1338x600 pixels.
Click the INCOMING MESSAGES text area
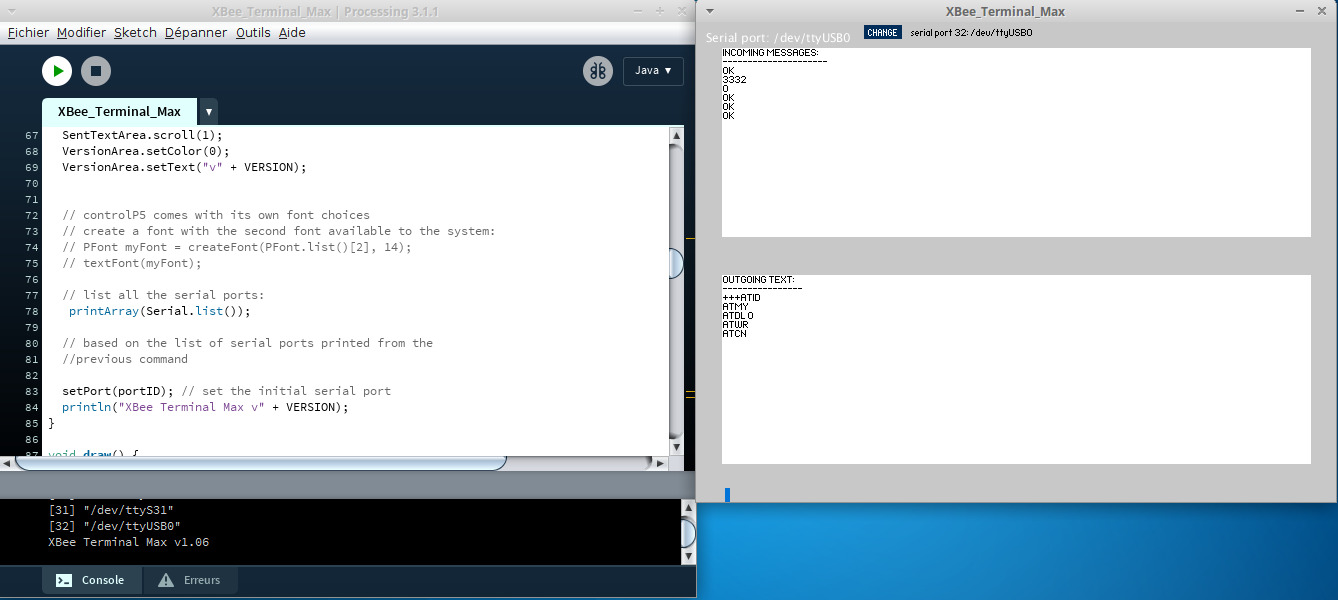[1016, 142]
